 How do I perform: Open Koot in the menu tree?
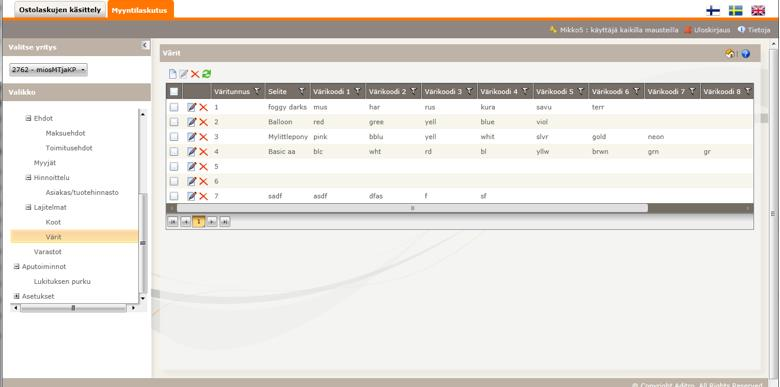point(53,222)
